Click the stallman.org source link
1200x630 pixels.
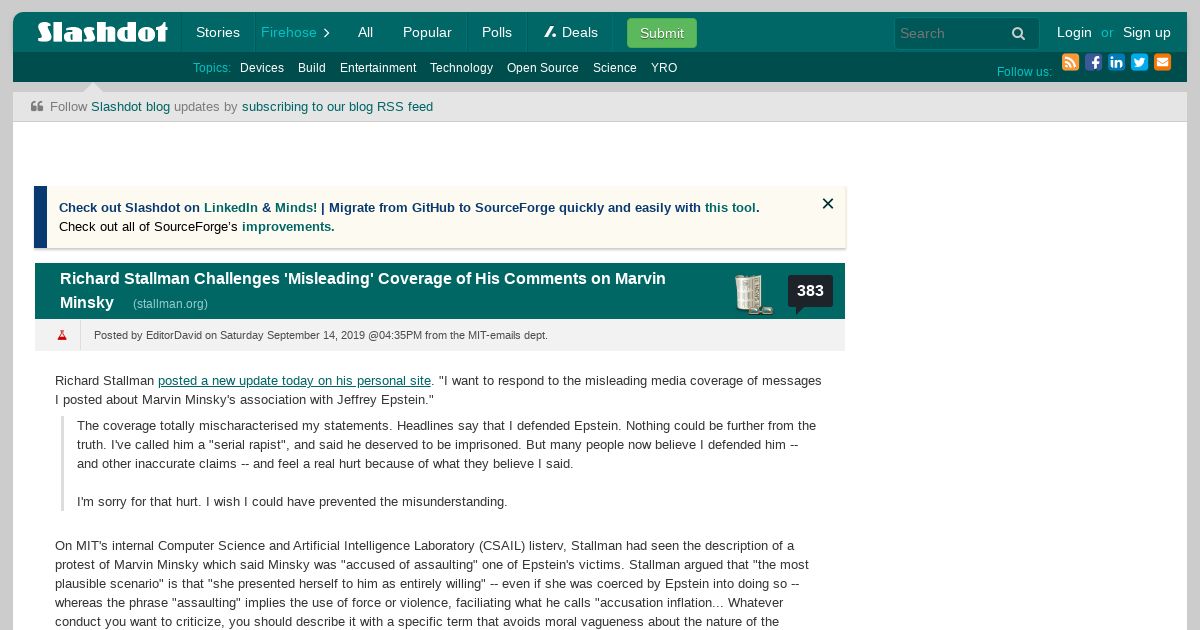click(x=170, y=304)
